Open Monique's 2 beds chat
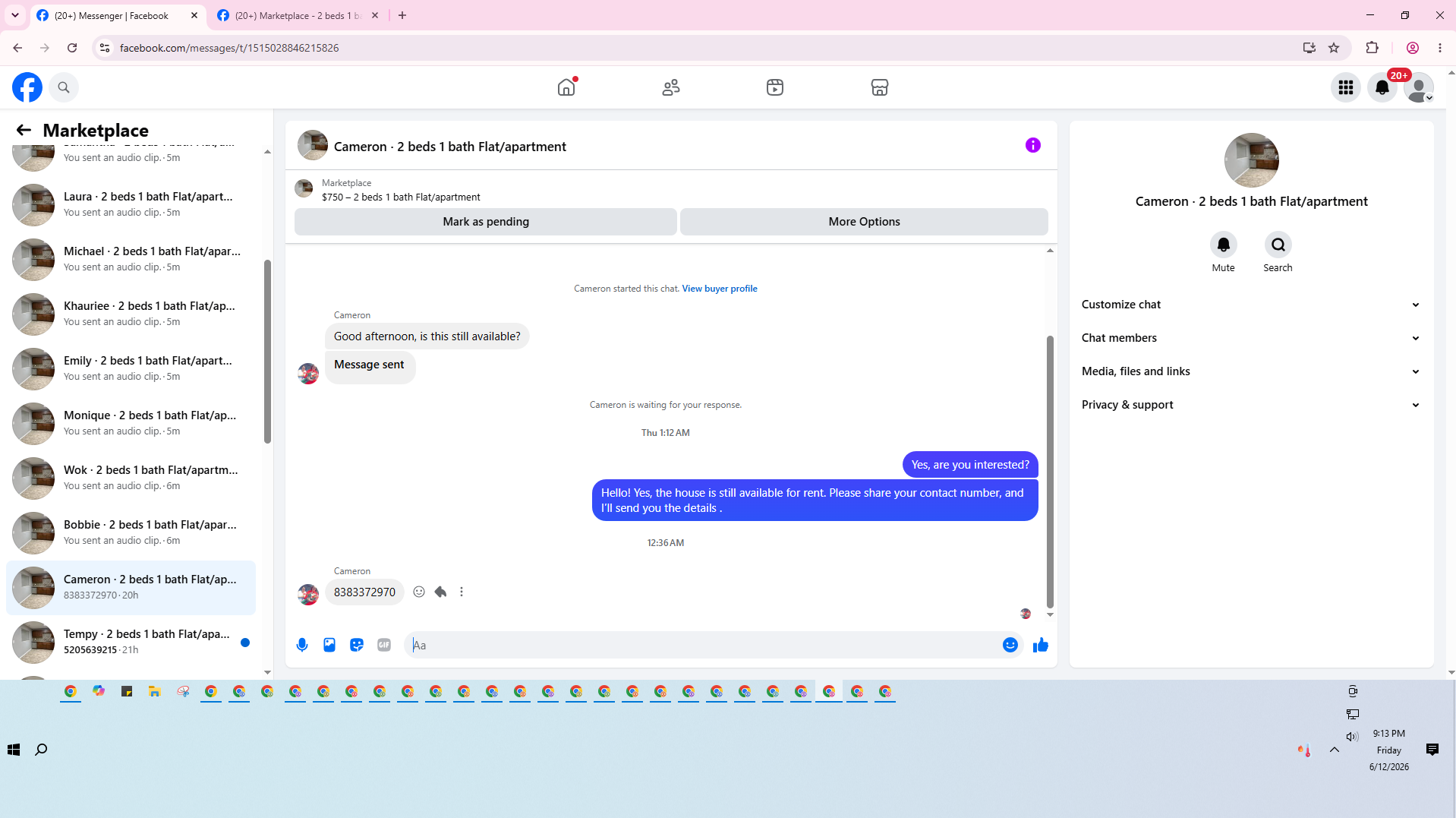 (x=131, y=423)
